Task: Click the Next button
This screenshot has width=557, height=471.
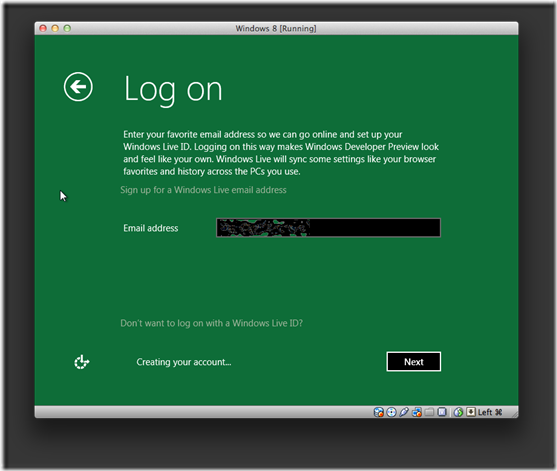Action: 413,362
